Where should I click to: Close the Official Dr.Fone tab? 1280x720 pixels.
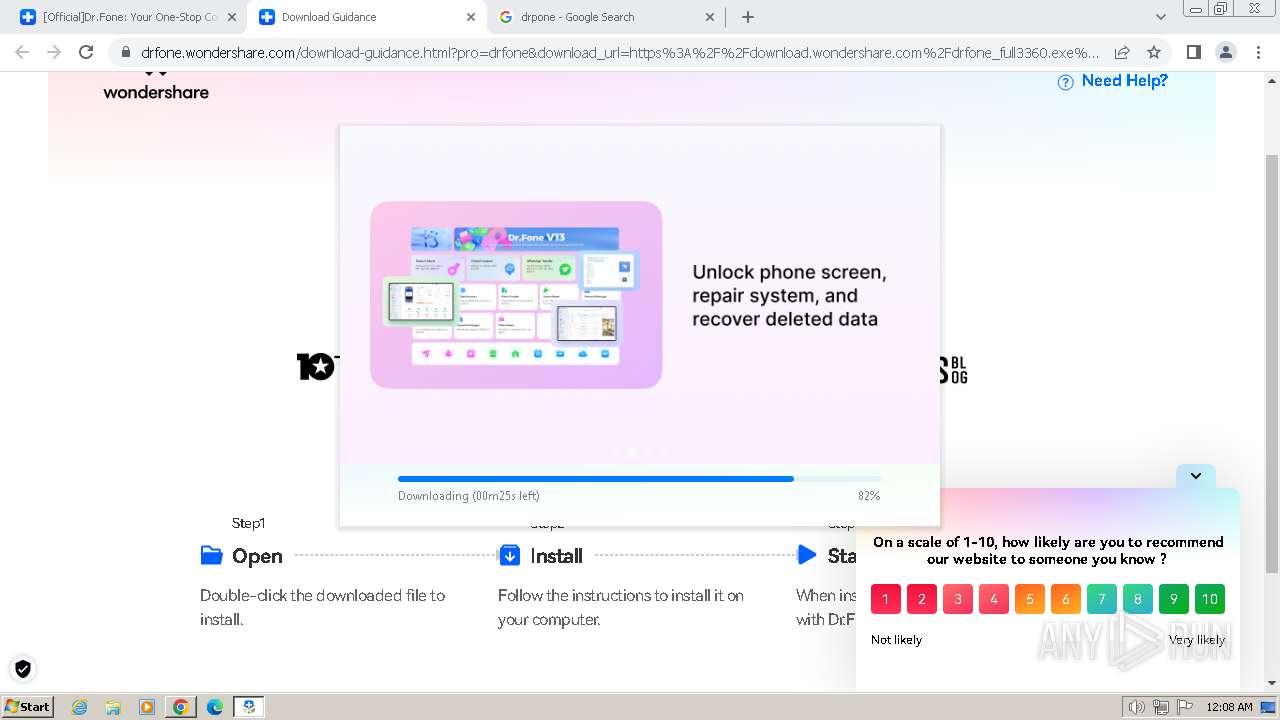tap(232, 17)
